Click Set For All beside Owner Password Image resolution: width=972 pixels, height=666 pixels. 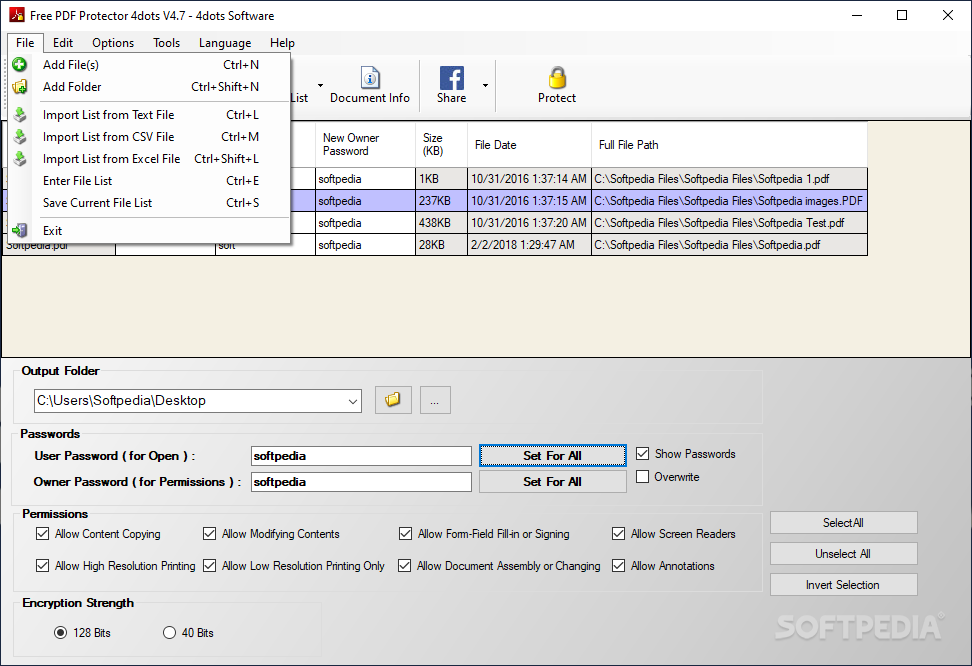pyautogui.click(x=552, y=482)
